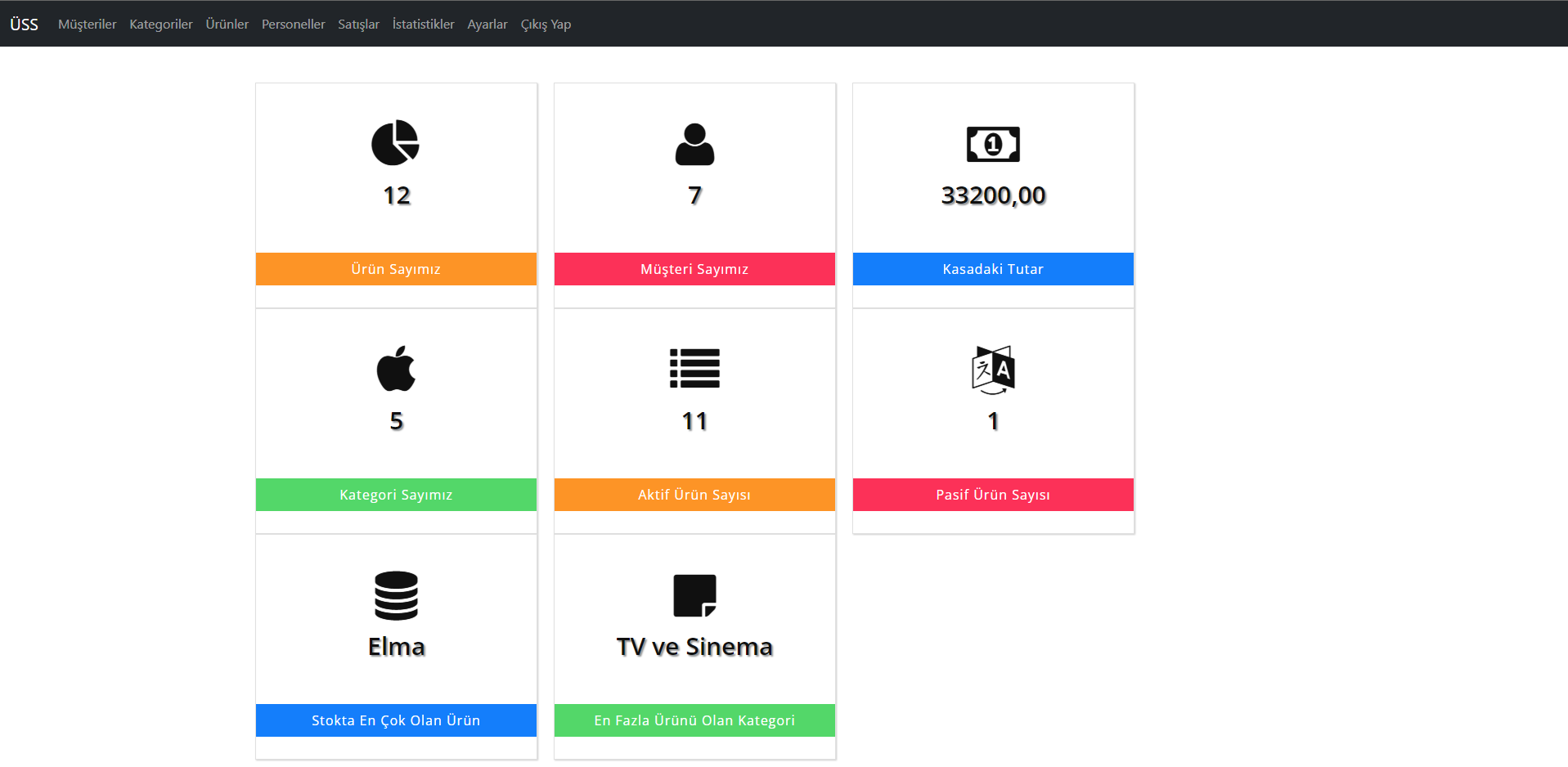This screenshot has height=767, width=1568.
Task: Open the Kategoriler menu
Action: pyautogui.click(x=160, y=24)
